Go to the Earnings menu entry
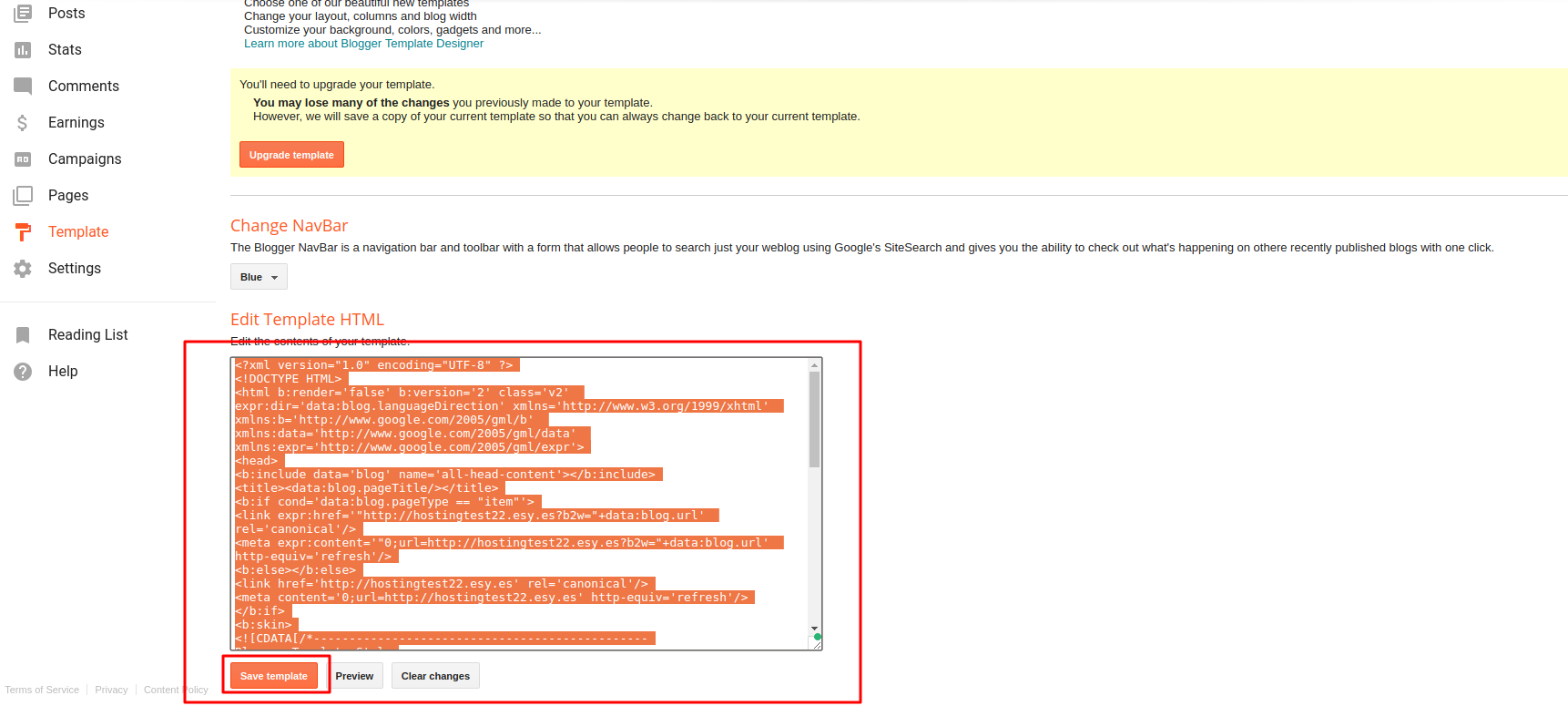The image size is (1568, 706). (76, 123)
